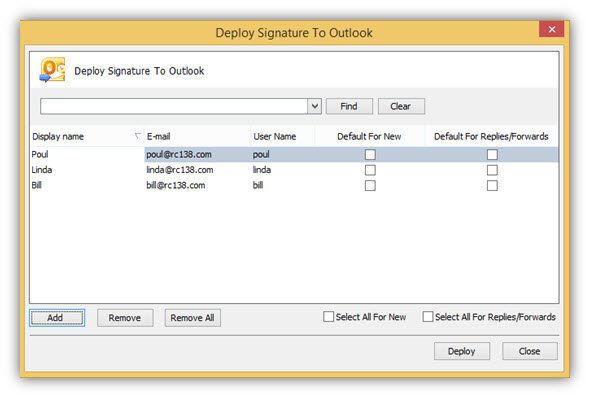Click the Outlook signature deploy icon
This screenshot has width=590, height=398.
[x=52, y=70]
